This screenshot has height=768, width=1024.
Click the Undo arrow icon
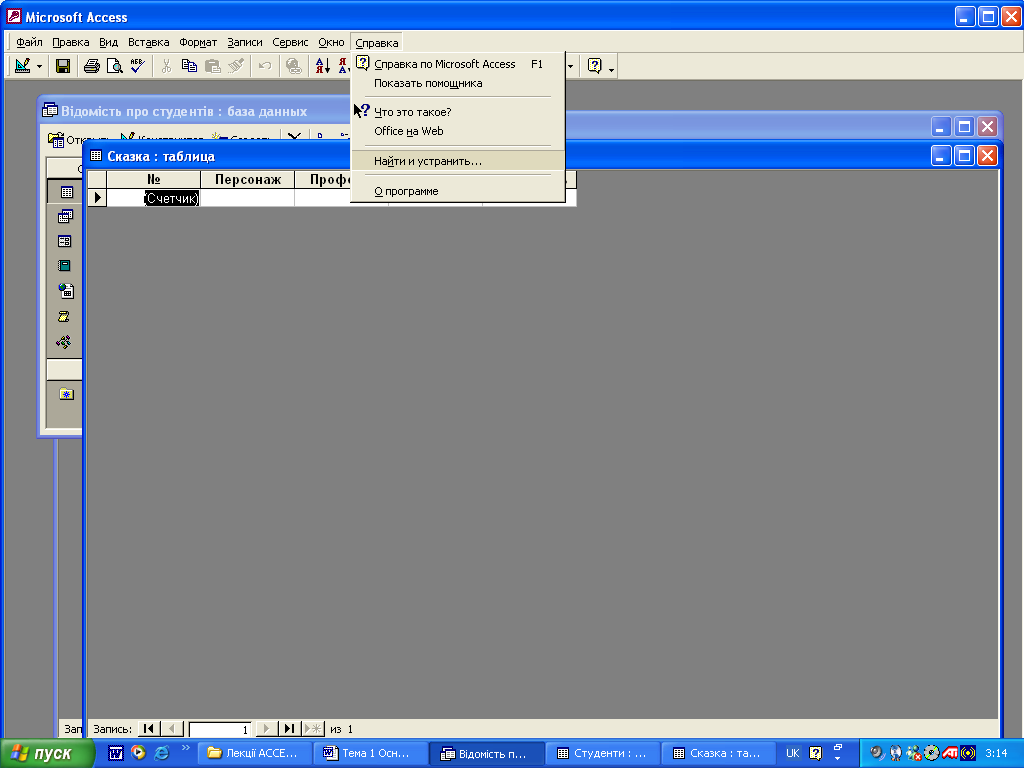pyautogui.click(x=264, y=66)
